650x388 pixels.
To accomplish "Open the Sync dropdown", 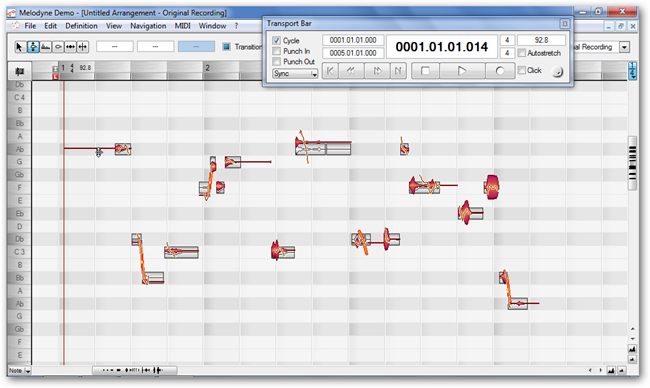I will 295,74.
